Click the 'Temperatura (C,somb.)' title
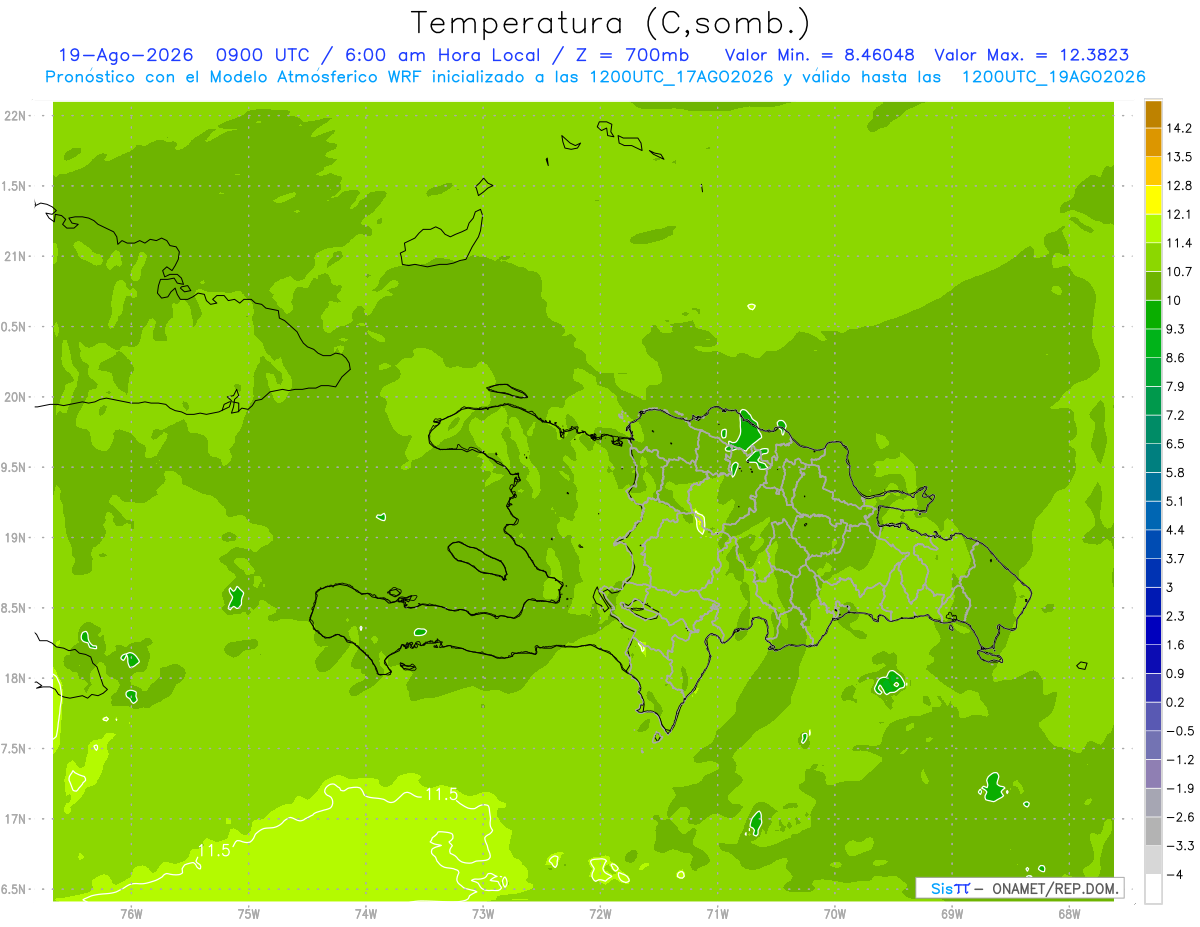1200x927 pixels. (610, 22)
